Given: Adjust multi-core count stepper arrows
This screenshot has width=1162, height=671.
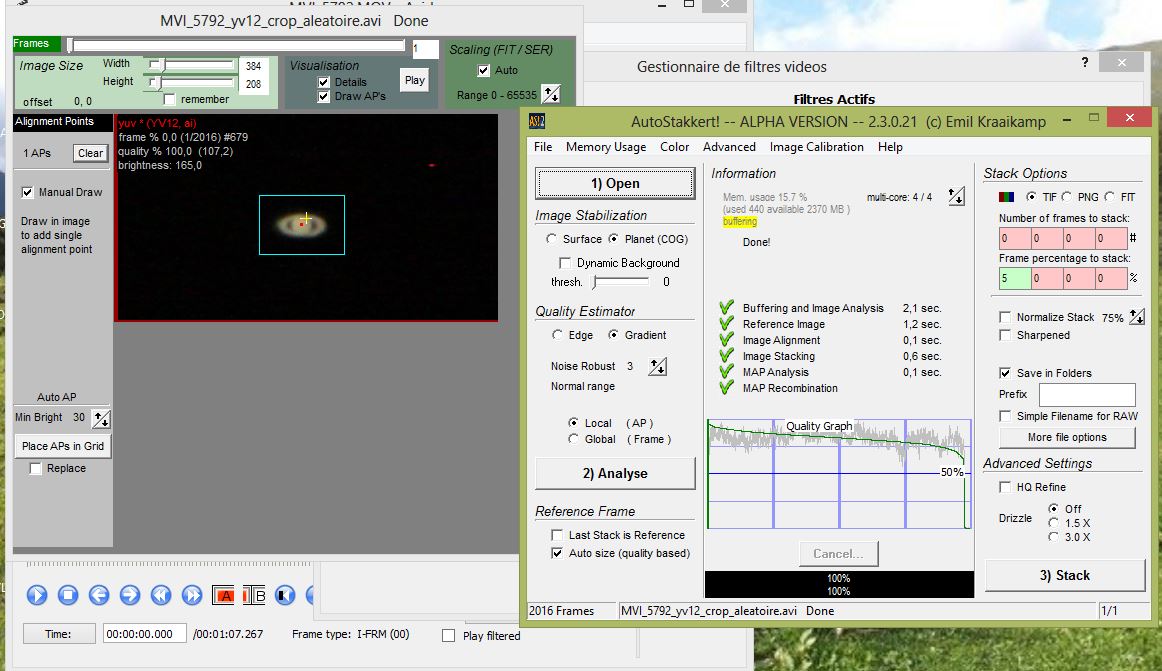Looking at the screenshot, I should click(957, 196).
